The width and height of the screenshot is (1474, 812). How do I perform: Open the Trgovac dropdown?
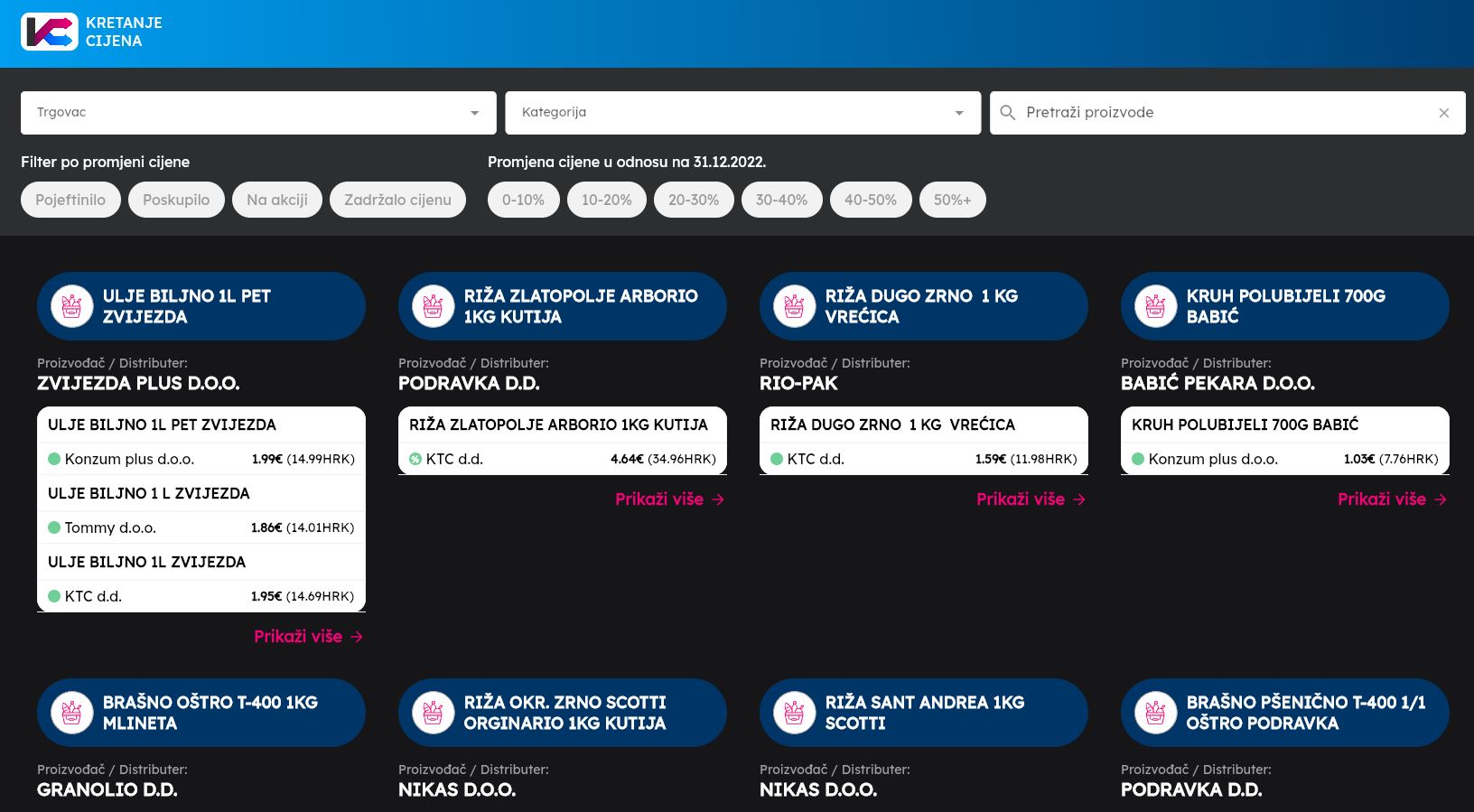point(258,113)
